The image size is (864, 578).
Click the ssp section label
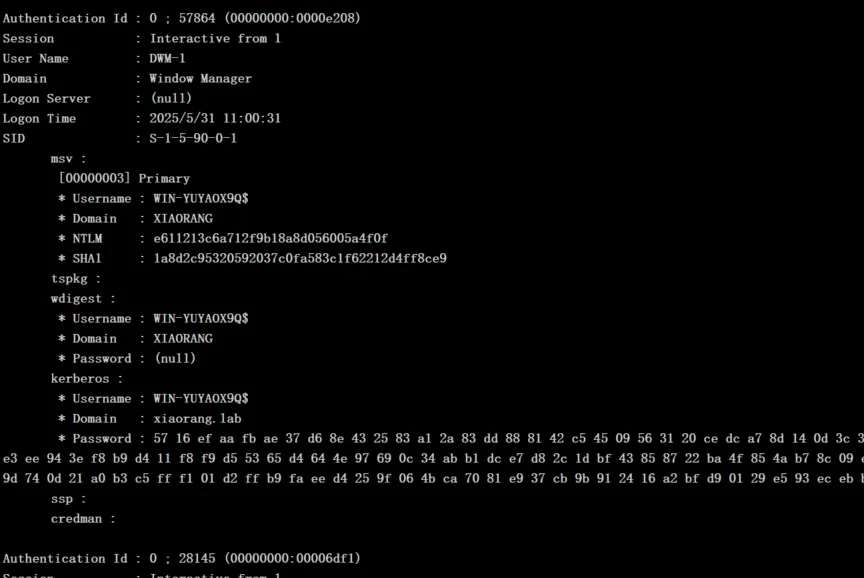pyautogui.click(x=68, y=498)
